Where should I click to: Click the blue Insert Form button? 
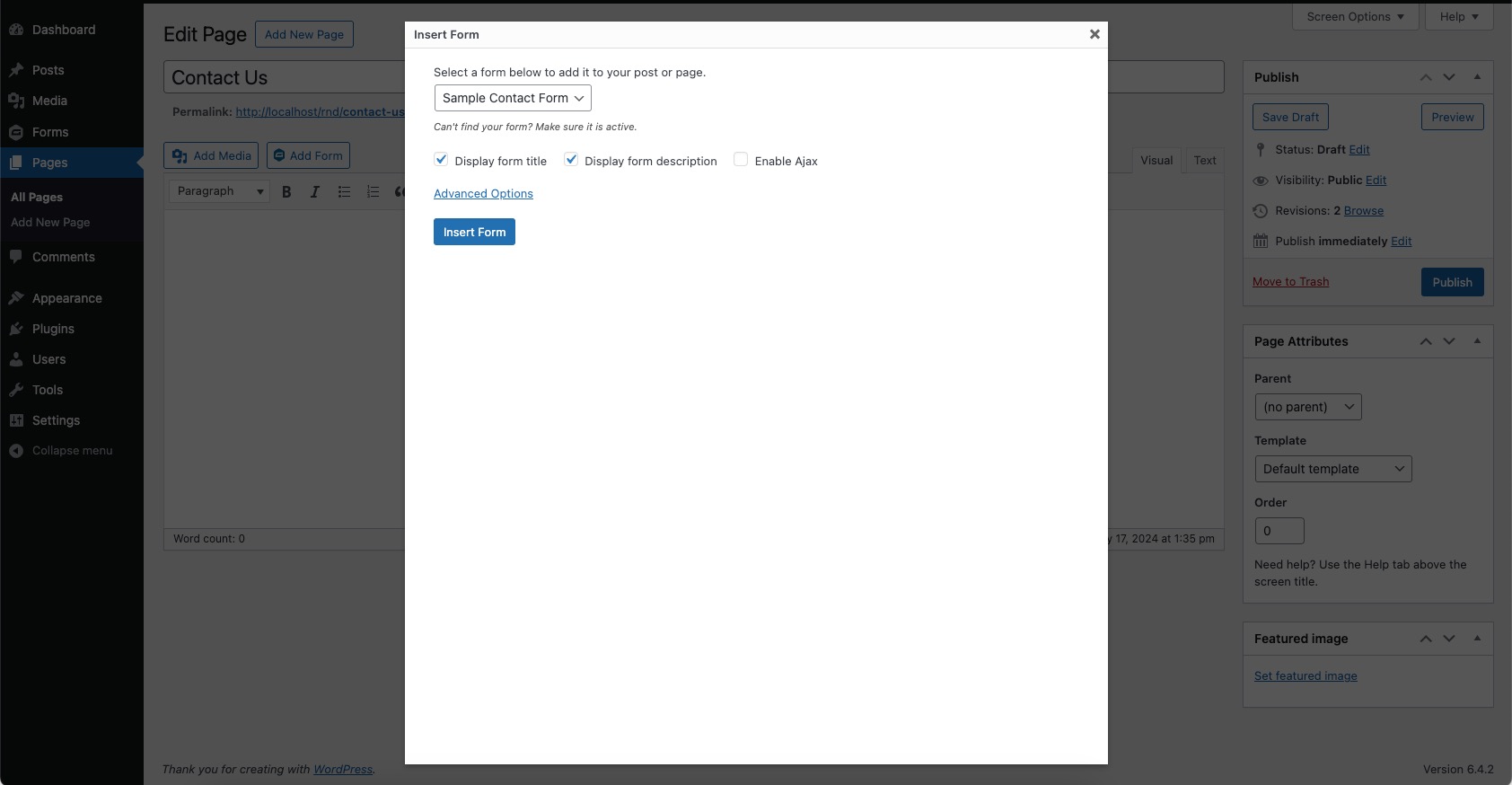pos(474,232)
